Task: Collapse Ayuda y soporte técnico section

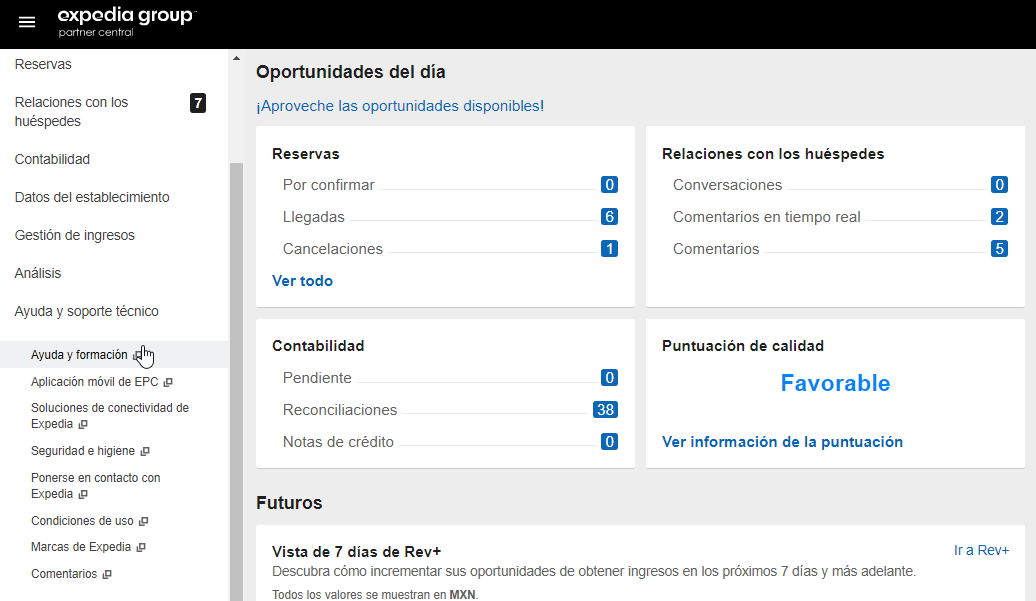Action: tap(86, 311)
